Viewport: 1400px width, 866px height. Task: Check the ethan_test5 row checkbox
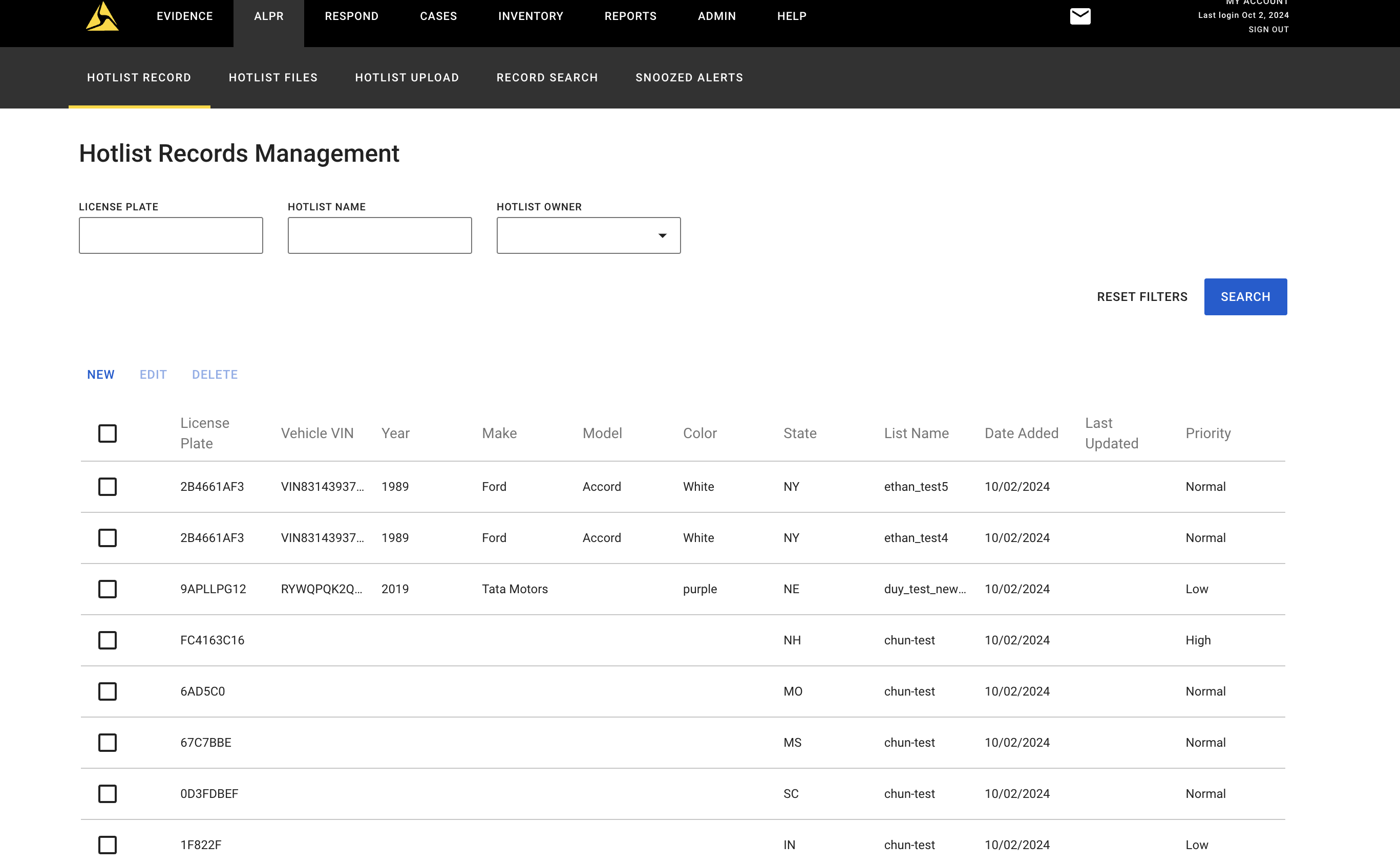[107, 487]
